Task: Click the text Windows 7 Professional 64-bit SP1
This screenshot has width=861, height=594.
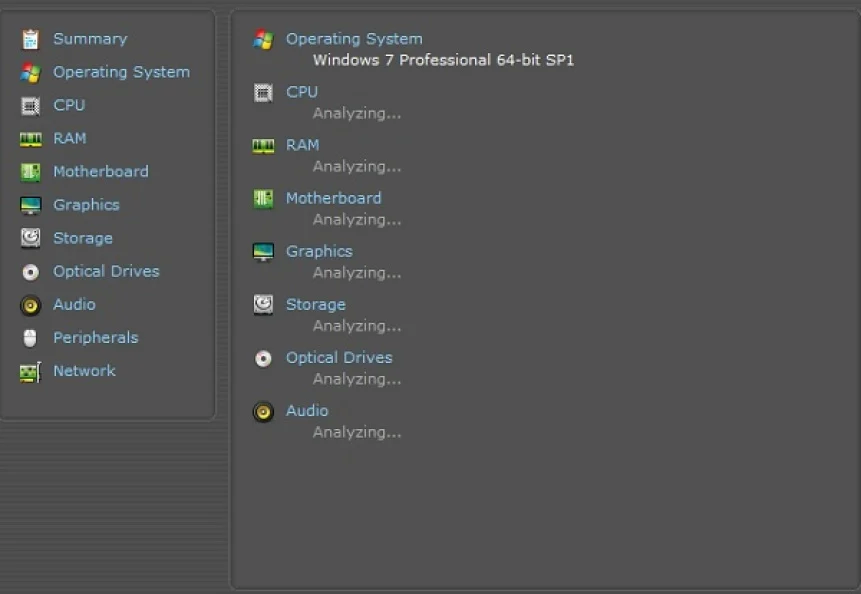Action: [444, 60]
